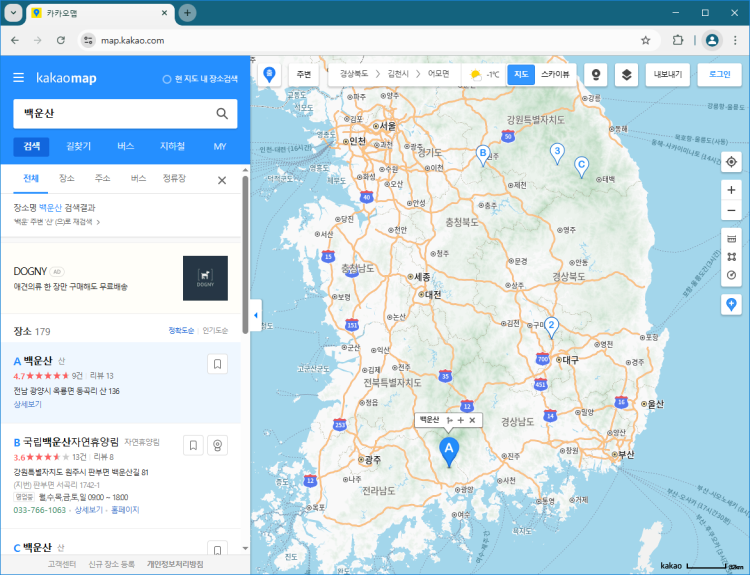Expand 경상북도 region breadcrumb
This screenshot has height=575, width=750.
click(354, 74)
